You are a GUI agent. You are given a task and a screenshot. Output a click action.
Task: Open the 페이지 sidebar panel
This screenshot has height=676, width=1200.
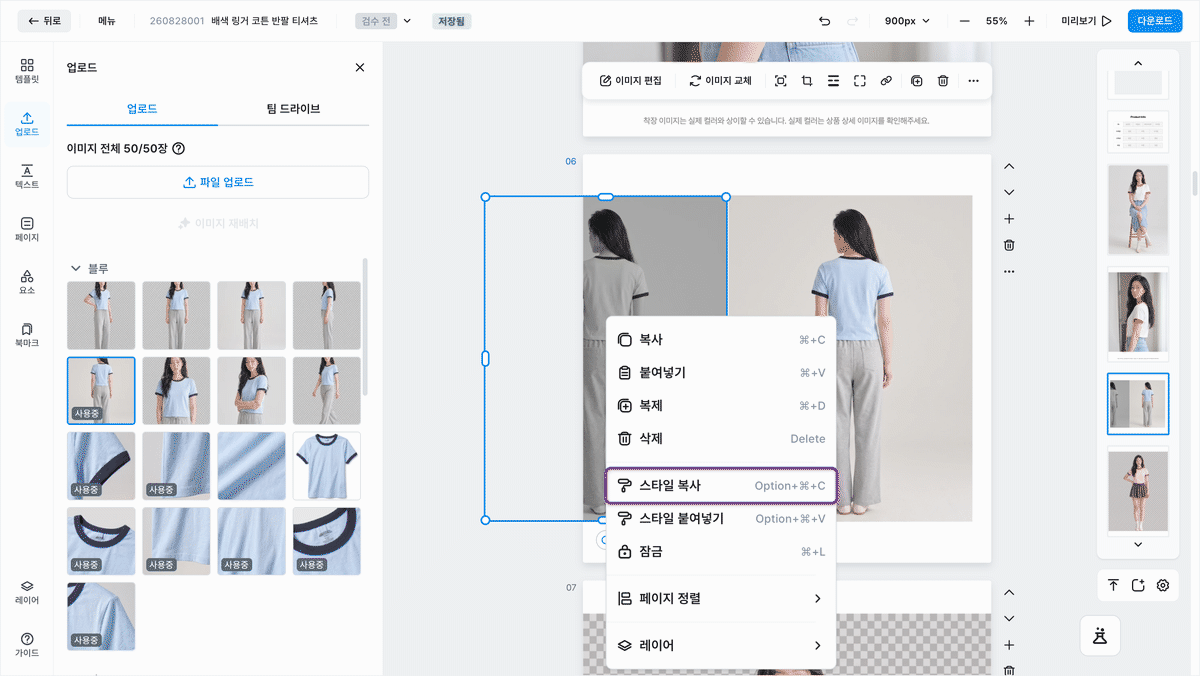coord(27,229)
